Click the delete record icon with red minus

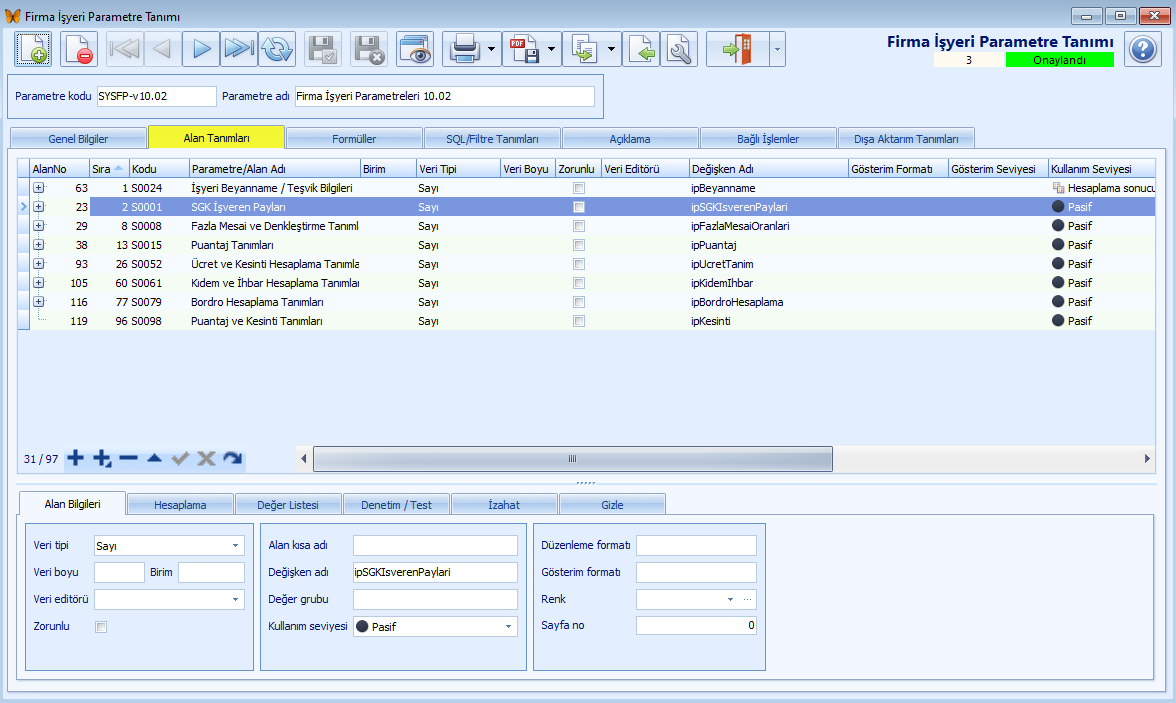pyautogui.click(x=79, y=49)
